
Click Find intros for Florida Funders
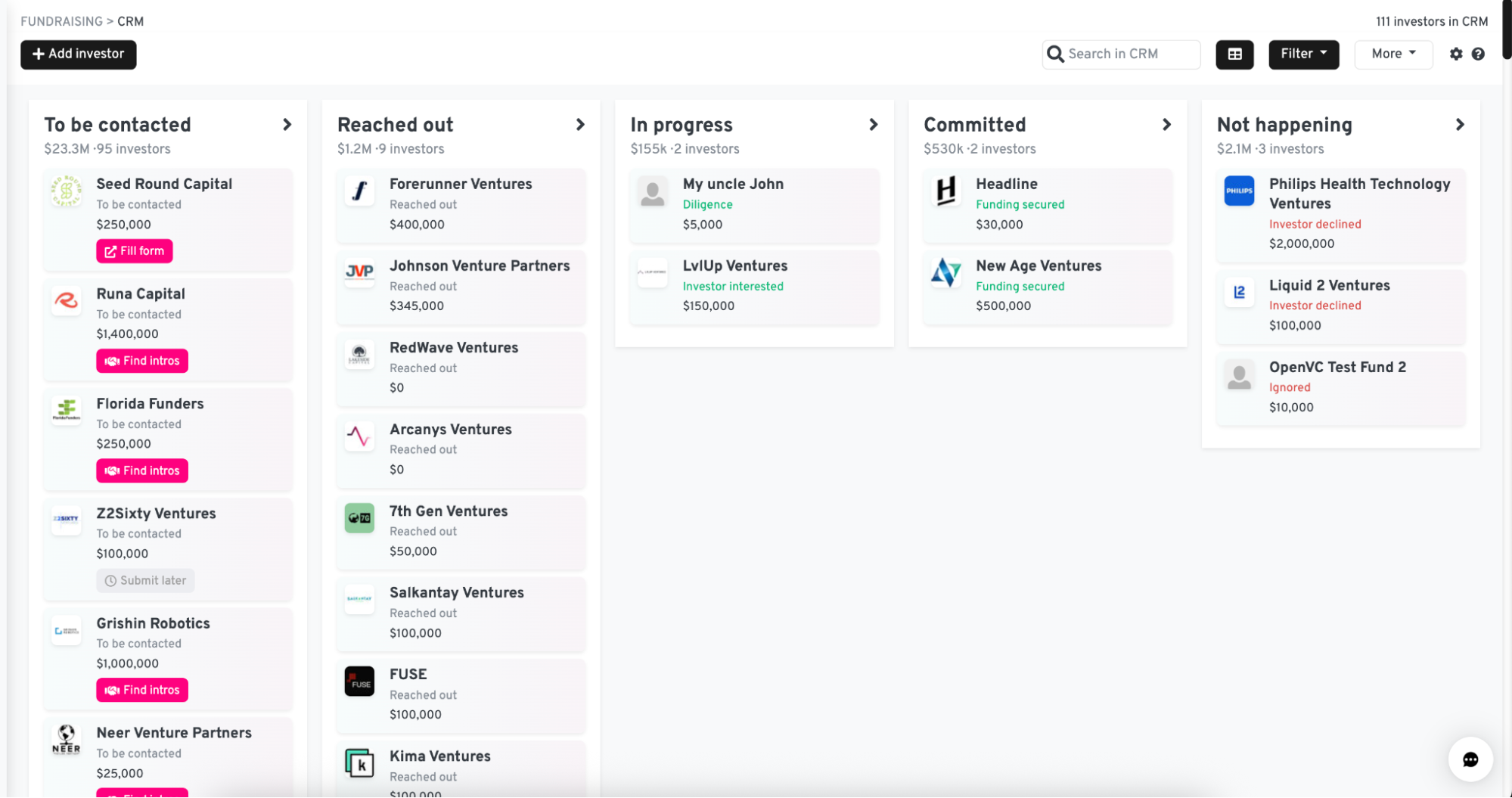tap(142, 470)
